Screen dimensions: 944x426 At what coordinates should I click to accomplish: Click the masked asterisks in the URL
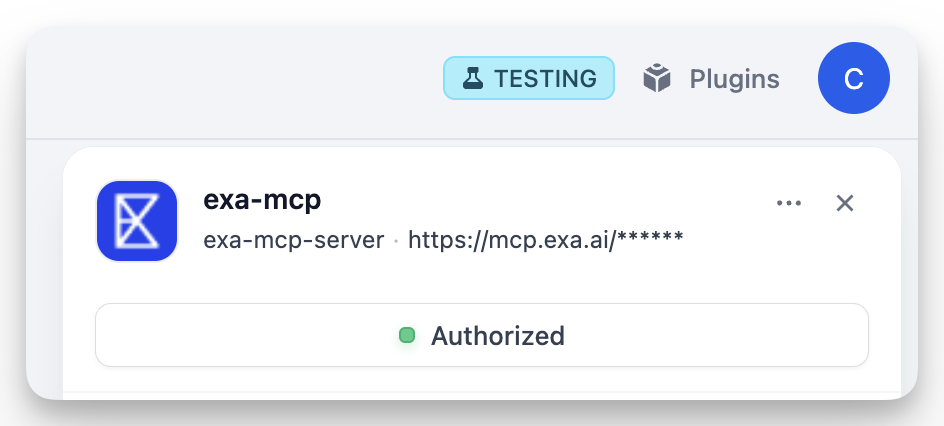pos(651,240)
